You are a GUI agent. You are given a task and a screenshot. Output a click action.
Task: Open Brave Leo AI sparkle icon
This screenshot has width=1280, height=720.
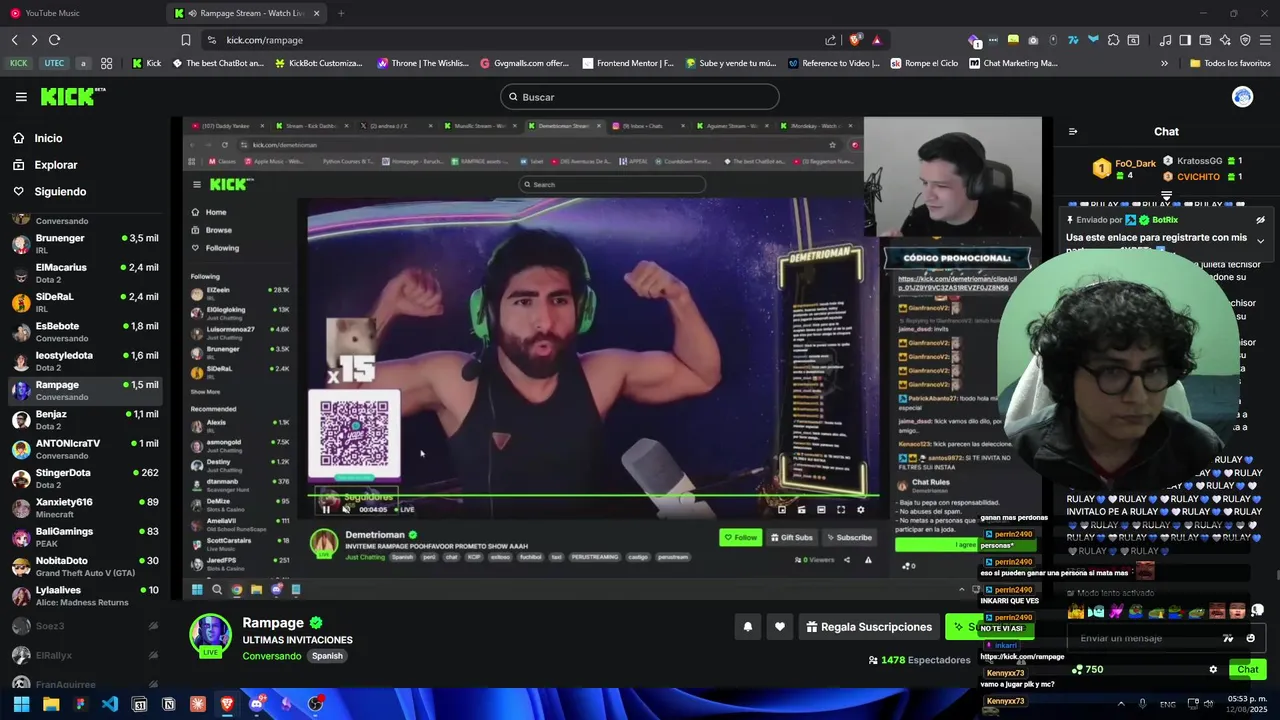click(1225, 40)
